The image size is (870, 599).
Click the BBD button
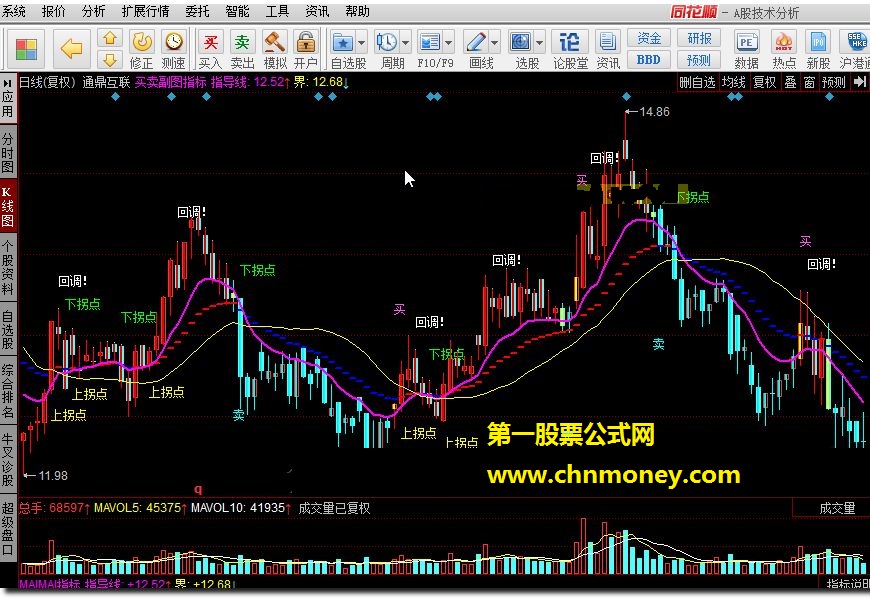point(649,59)
